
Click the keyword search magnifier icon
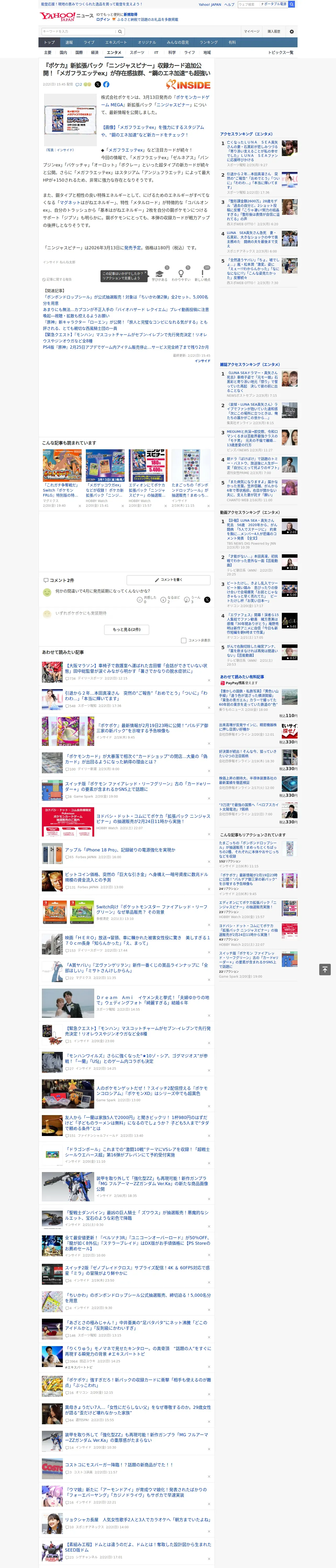click(120, 32)
